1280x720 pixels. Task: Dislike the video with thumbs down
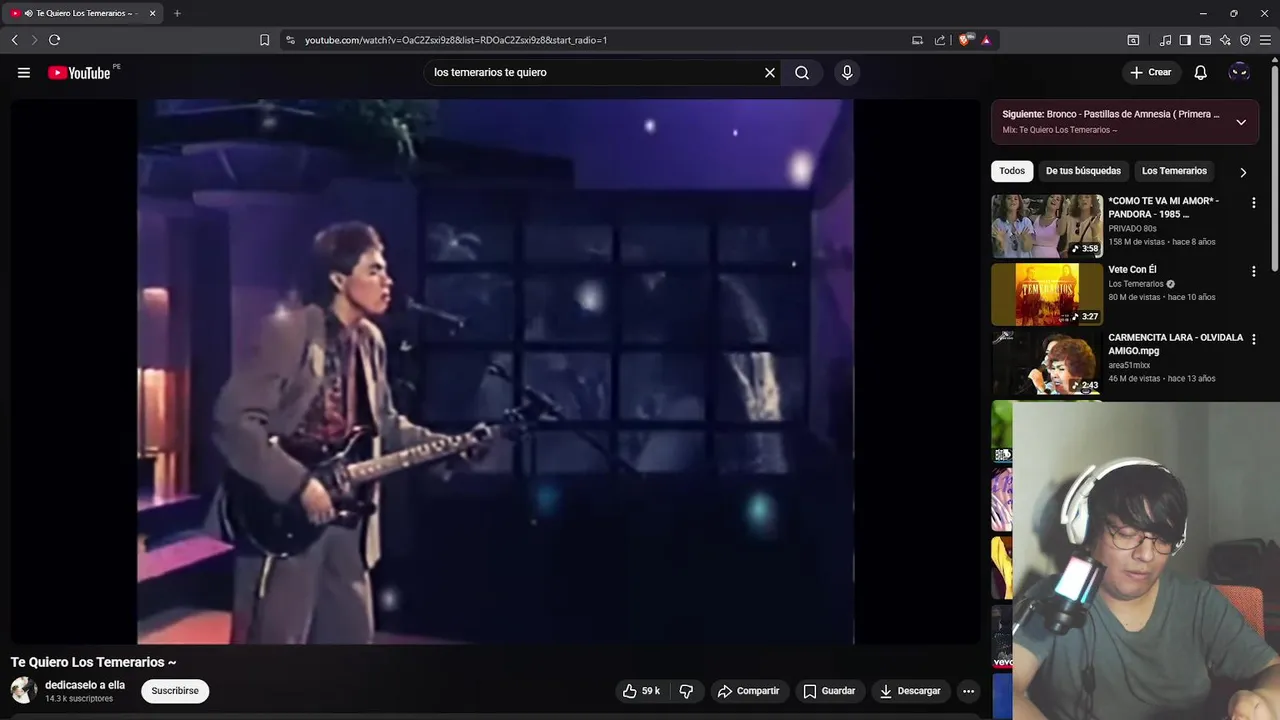(x=686, y=691)
